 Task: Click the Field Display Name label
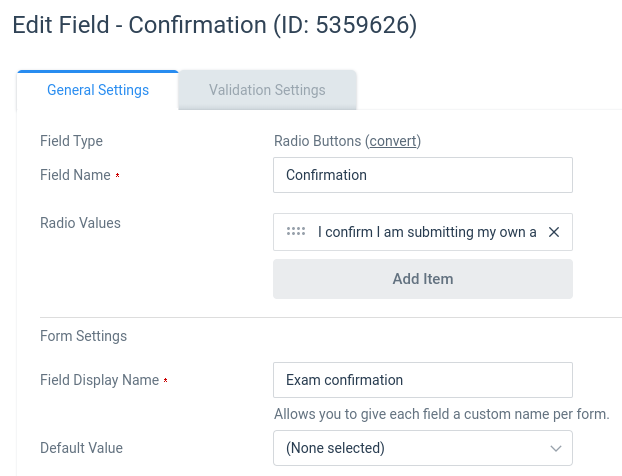click(x=100, y=380)
